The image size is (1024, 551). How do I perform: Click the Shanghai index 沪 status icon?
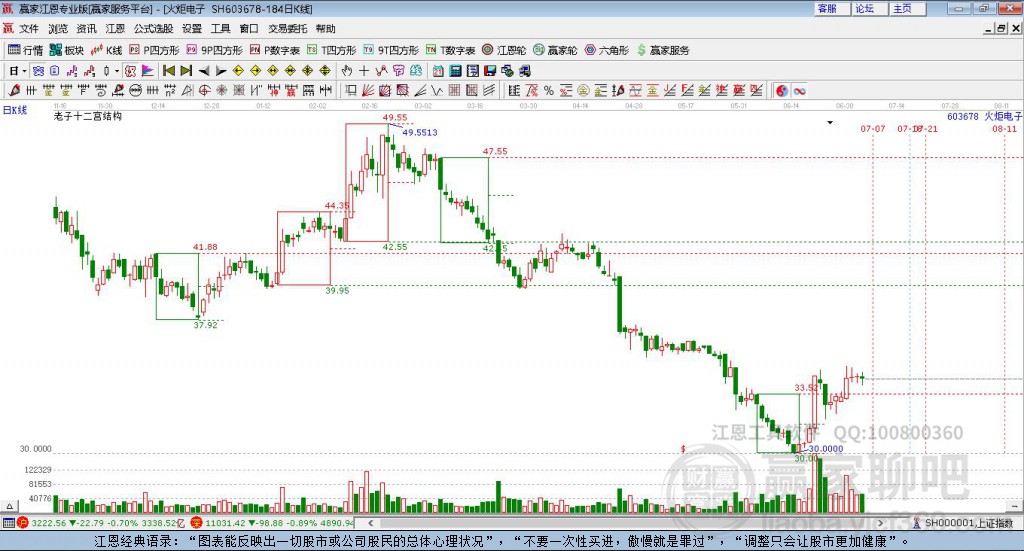pos(23,523)
